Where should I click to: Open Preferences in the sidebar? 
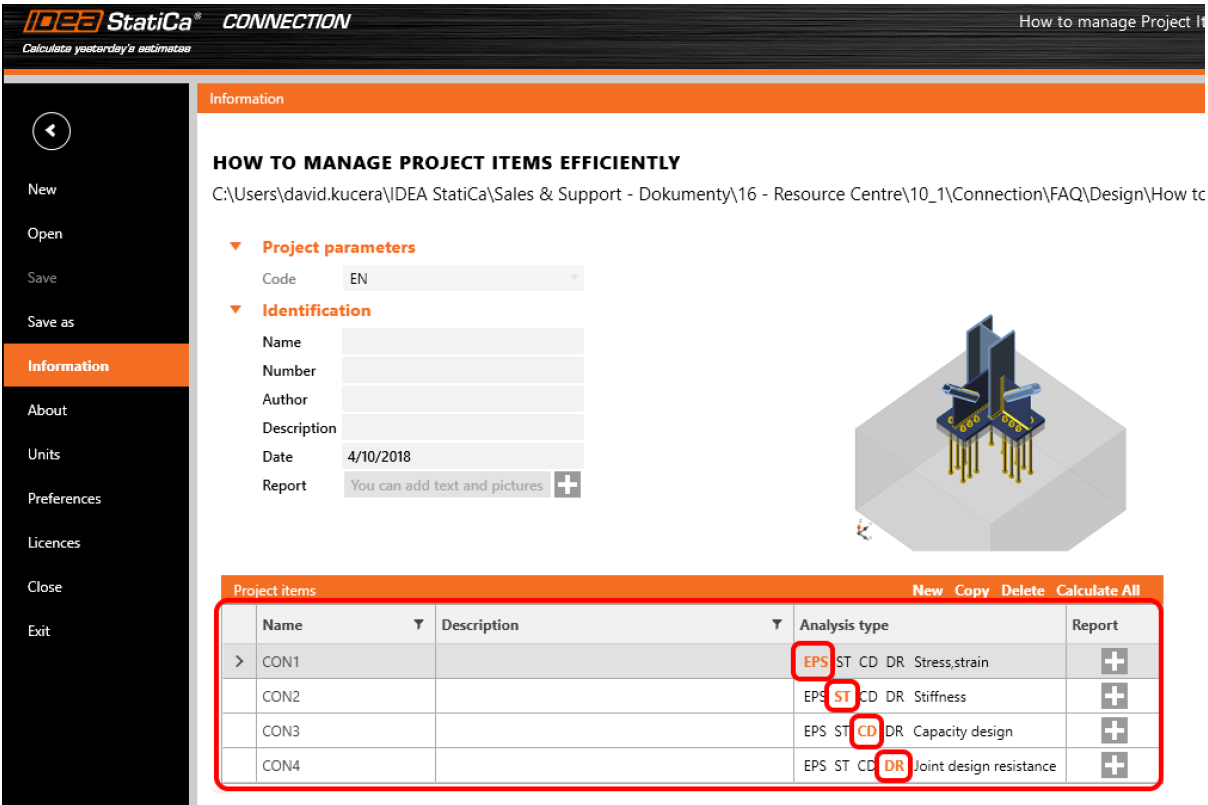(x=64, y=498)
